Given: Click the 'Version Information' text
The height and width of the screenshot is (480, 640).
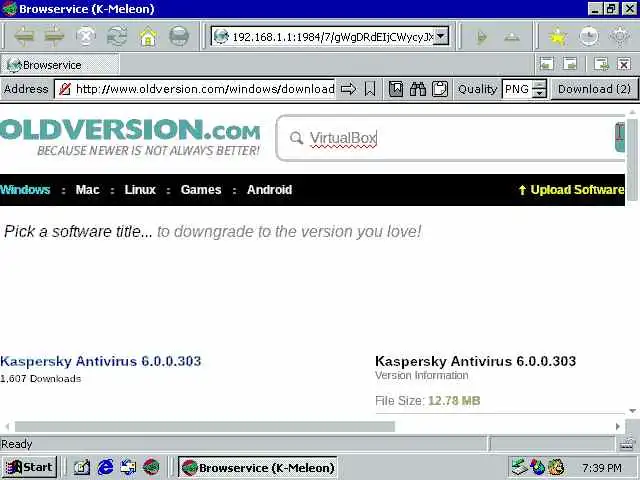Looking at the screenshot, I should tap(422, 376).
